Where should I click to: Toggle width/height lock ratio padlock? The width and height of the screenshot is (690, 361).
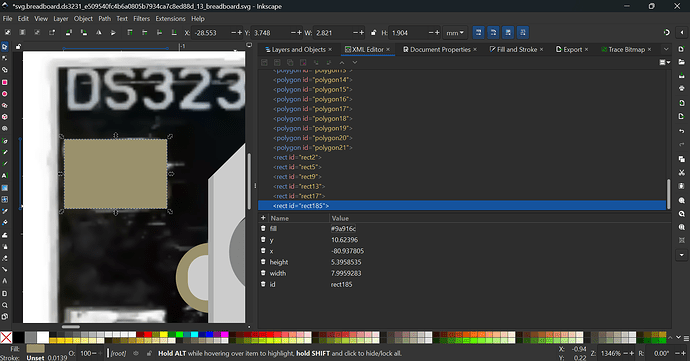coord(374,33)
